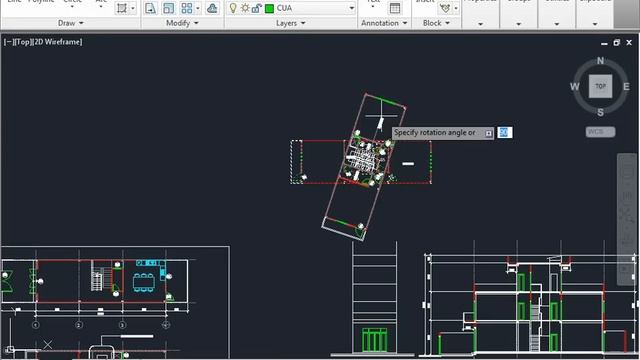This screenshot has width=640, height=360.
Task: Minimize the drawing viewport window
Action: tap(604, 43)
